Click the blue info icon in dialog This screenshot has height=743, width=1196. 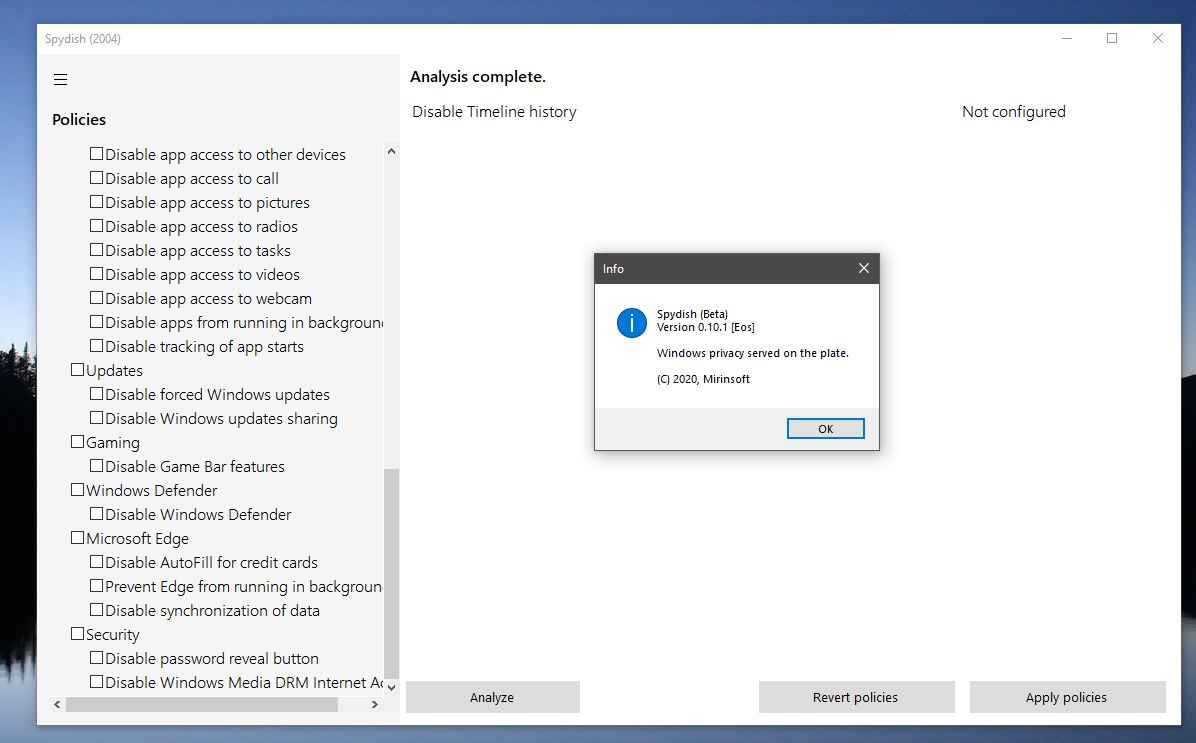tap(632, 323)
